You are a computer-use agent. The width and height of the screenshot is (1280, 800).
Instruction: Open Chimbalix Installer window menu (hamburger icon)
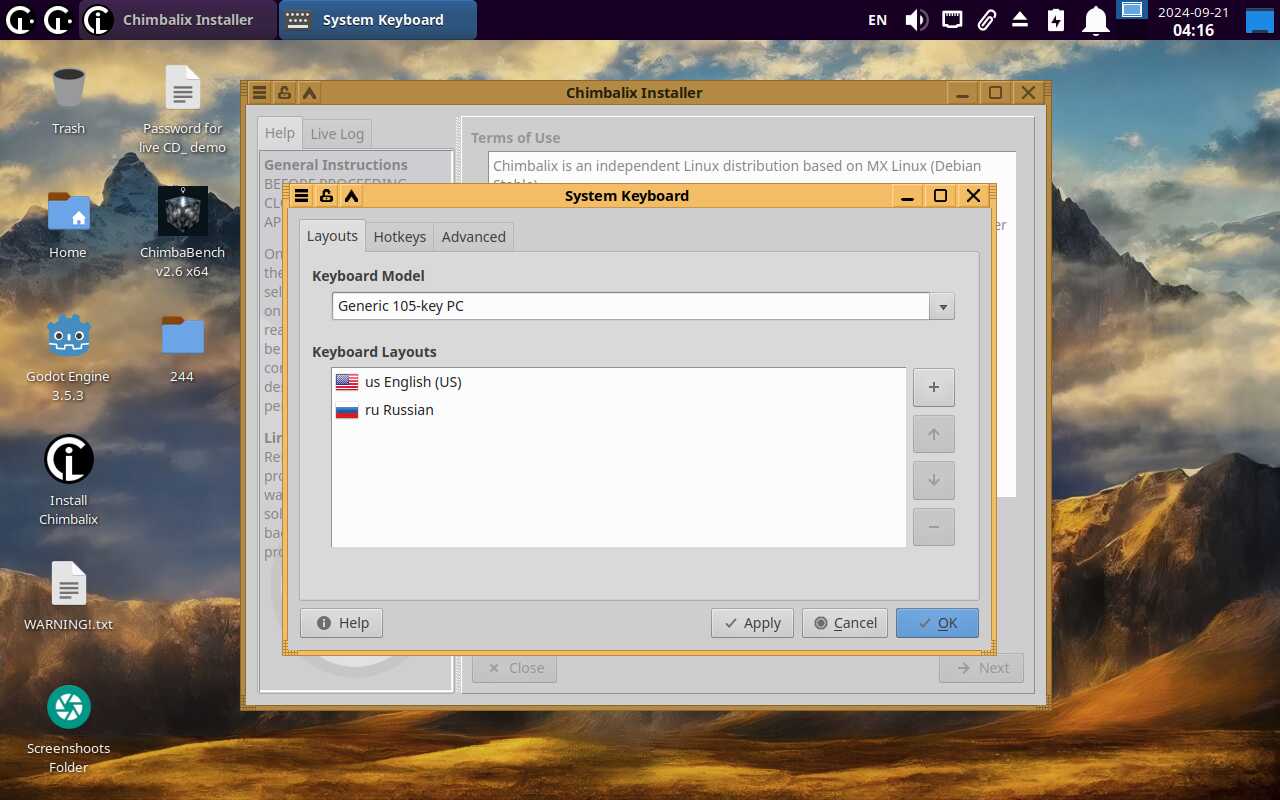pyautogui.click(x=259, y=93)
